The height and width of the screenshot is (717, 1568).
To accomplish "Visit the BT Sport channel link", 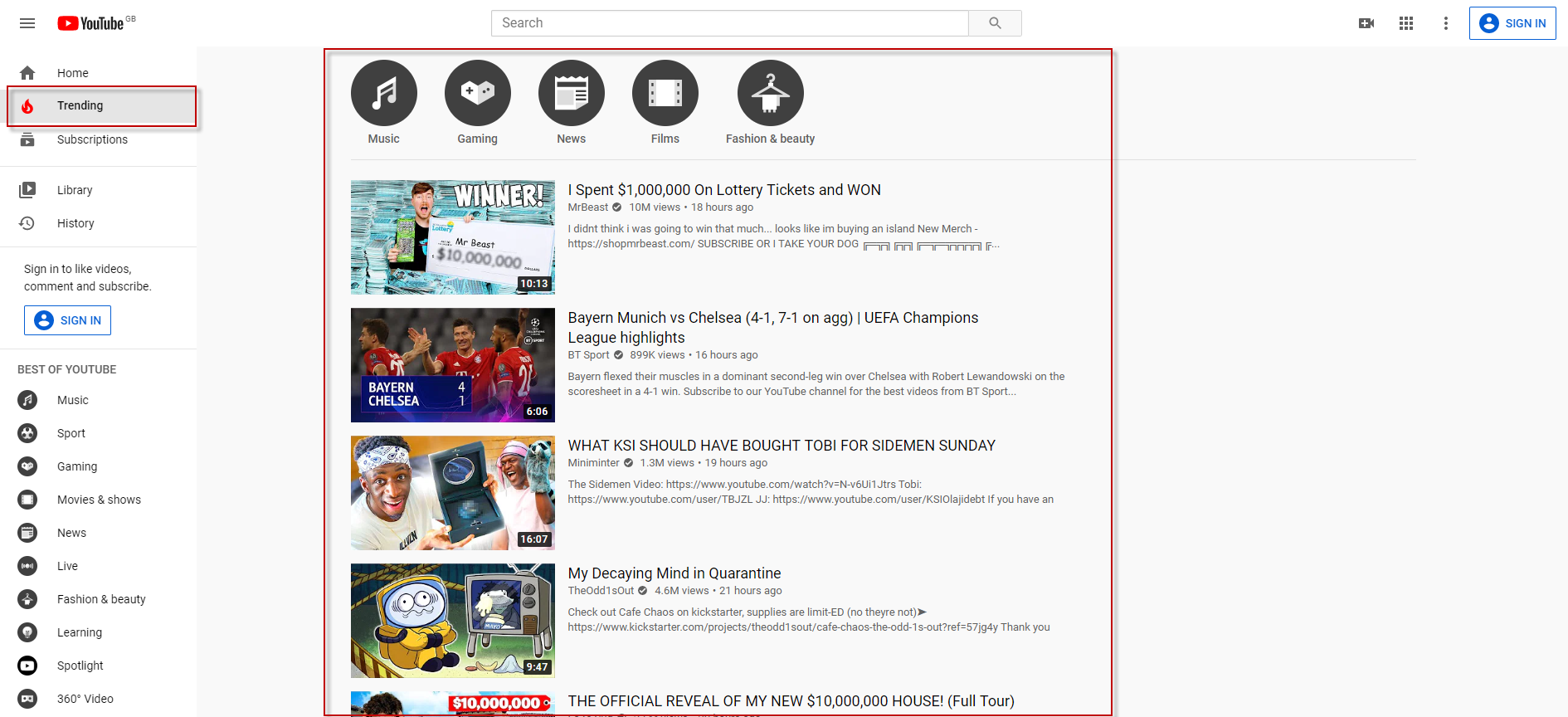I will [x=589, y=355].
